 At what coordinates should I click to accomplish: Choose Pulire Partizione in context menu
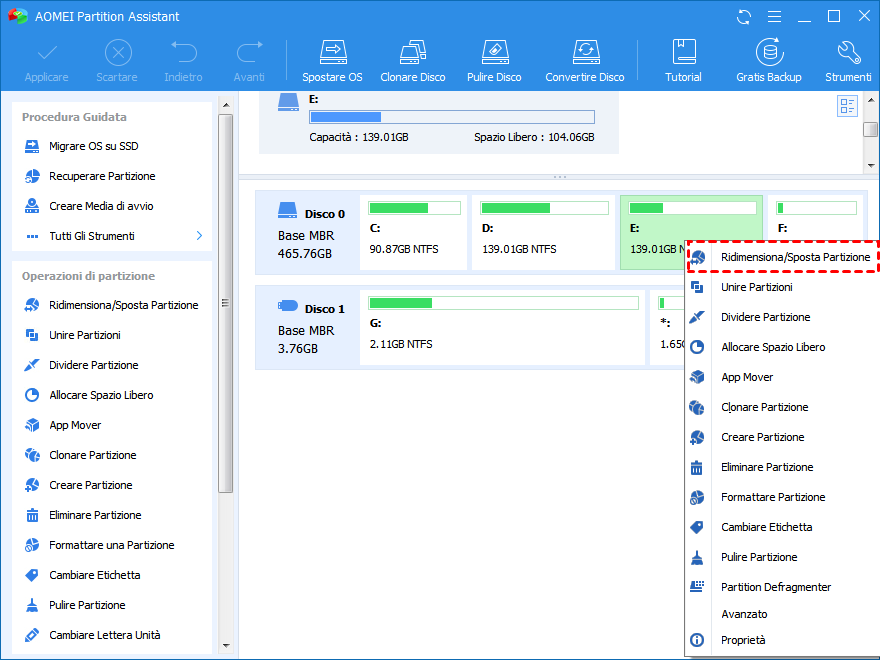tap(782, 557)
